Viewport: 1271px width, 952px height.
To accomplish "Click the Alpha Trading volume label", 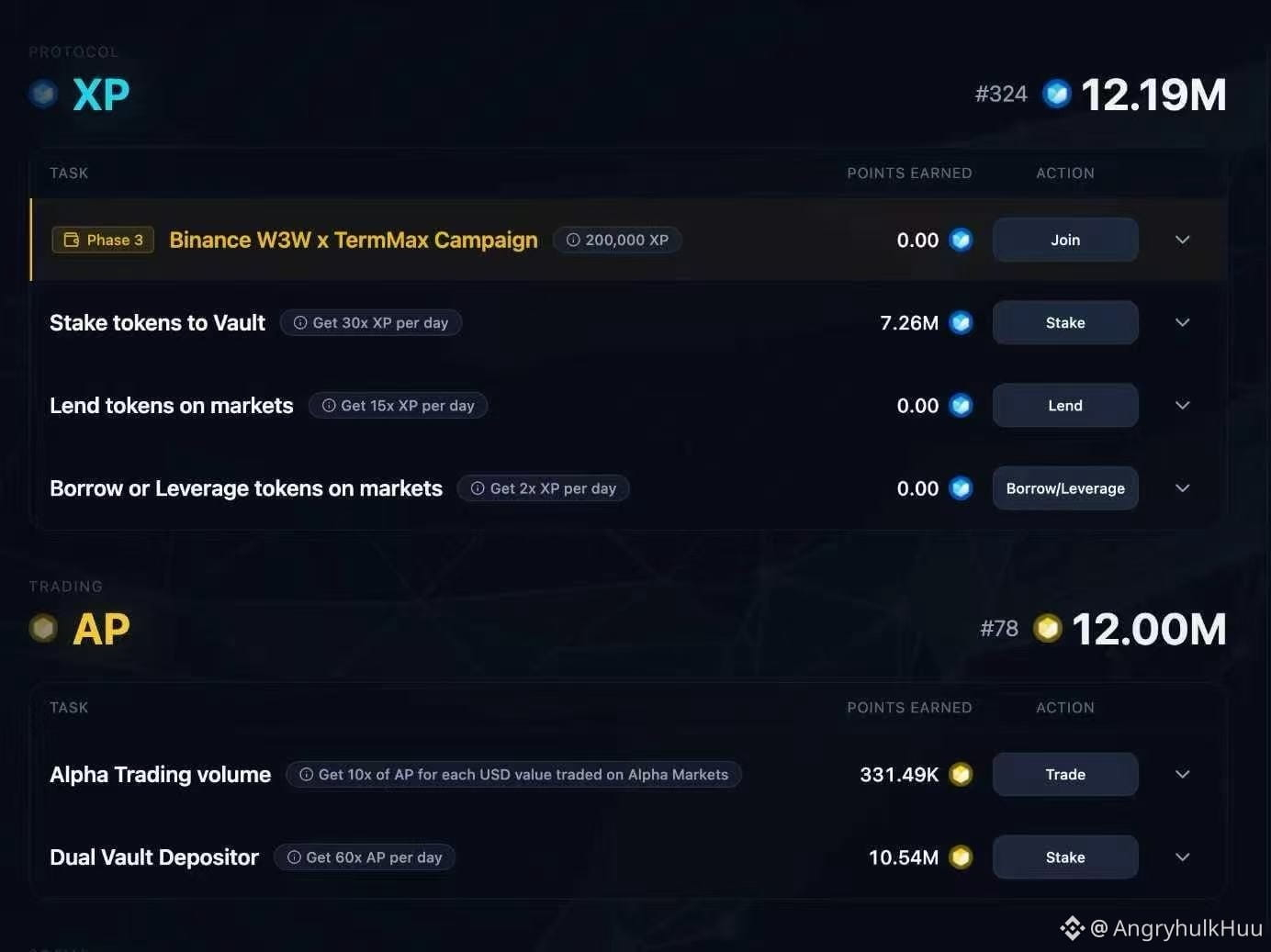I will (161, 774).
